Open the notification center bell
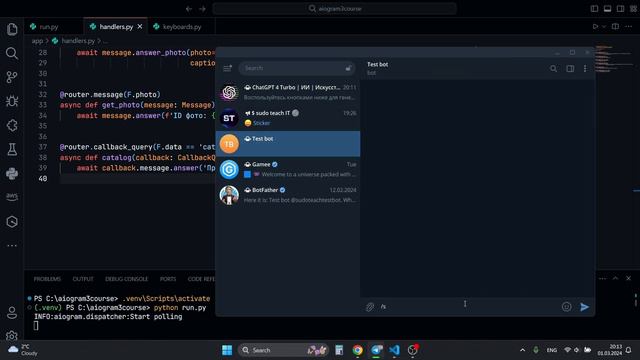This screenshot has height=360, width=640. click(x=629, y=350)
